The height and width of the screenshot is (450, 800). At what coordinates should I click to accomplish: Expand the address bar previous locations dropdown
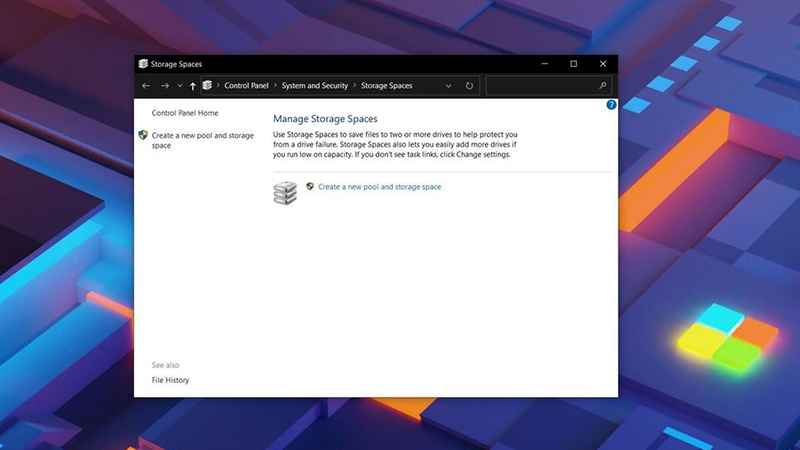click(449, 86)
